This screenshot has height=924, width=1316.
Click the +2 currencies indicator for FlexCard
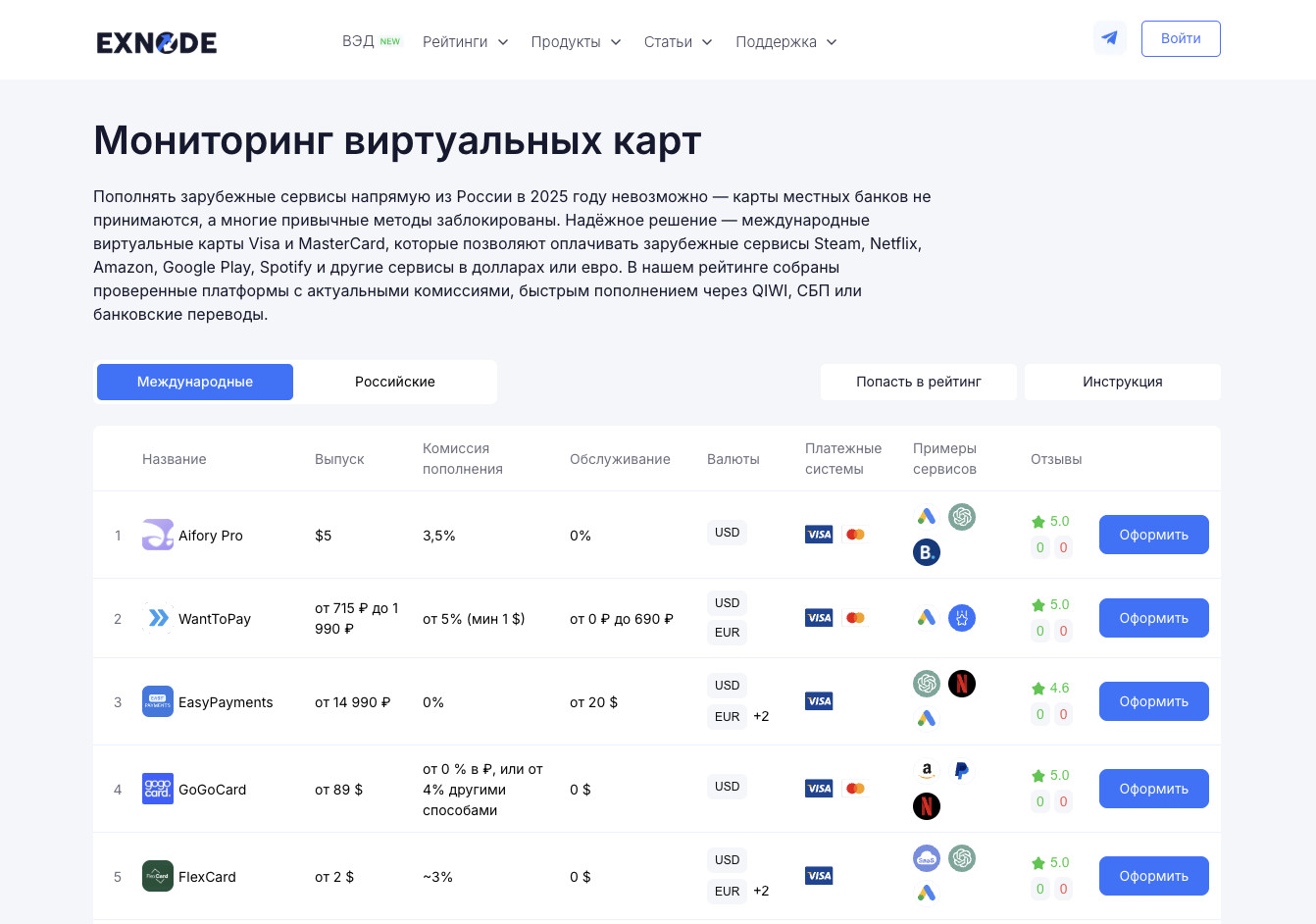pos(761,892)
